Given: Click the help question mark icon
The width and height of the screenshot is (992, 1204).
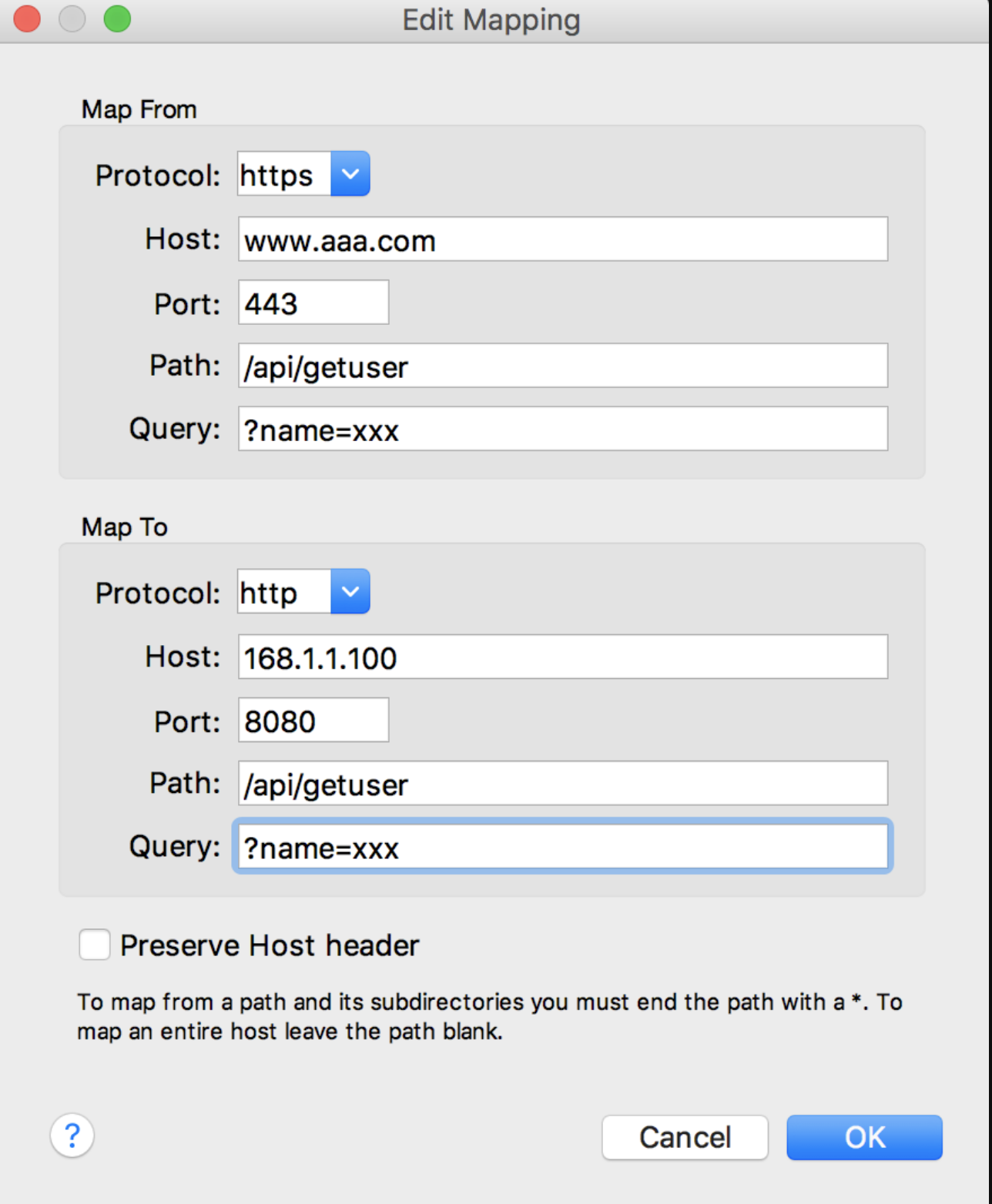Looking at the screenshot, I should pos(72,1135).
